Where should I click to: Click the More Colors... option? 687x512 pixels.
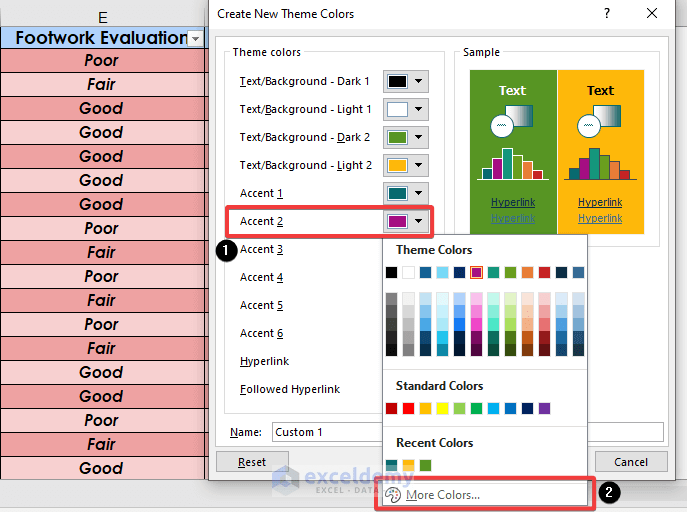484,495
